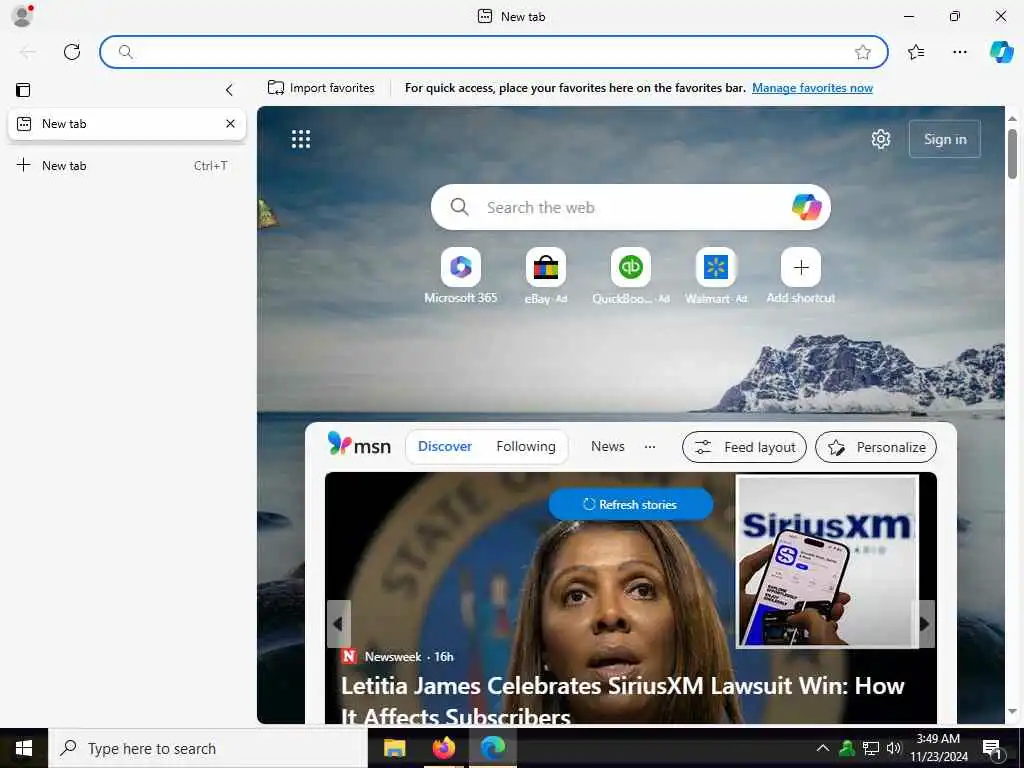This screenshot has width=1024, height=768.
Task: Click the msn logo
Action: (x=359, y=445)
